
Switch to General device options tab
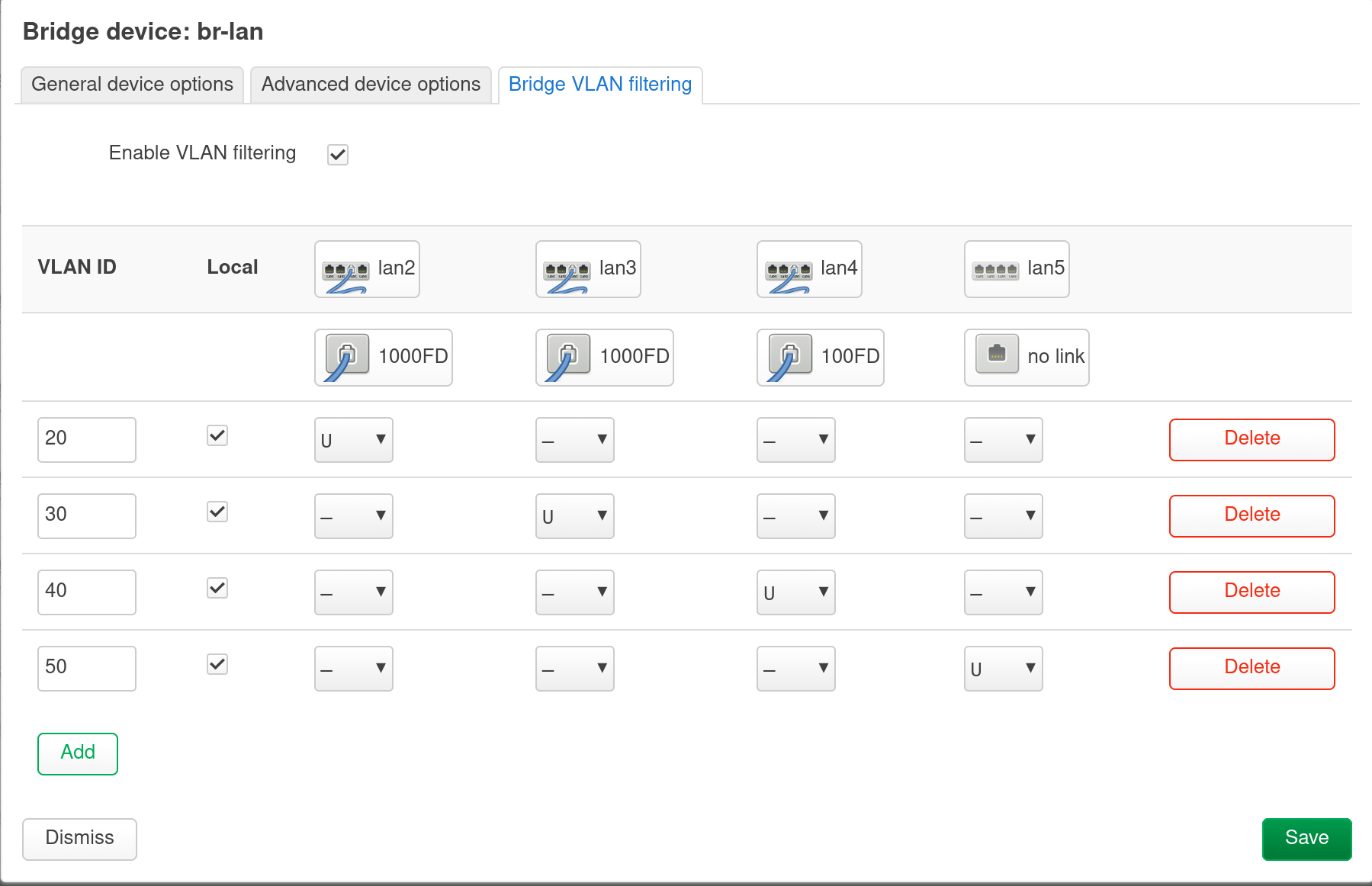pos(132,84)
